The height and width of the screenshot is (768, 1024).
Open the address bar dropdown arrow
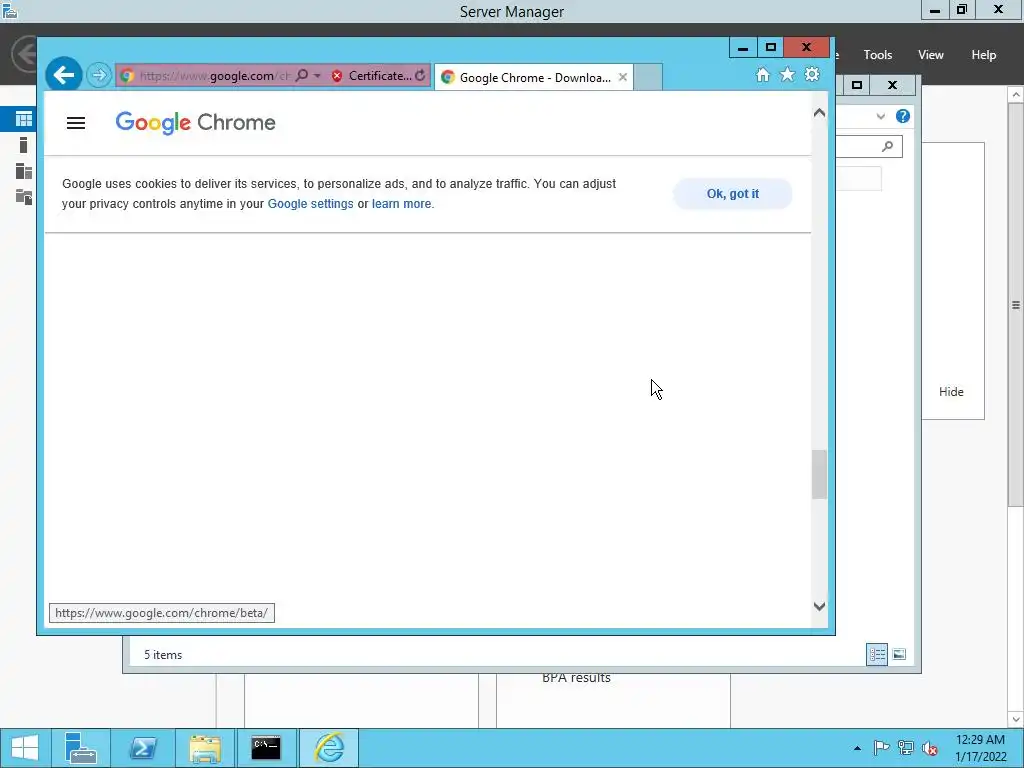[317, 76]
